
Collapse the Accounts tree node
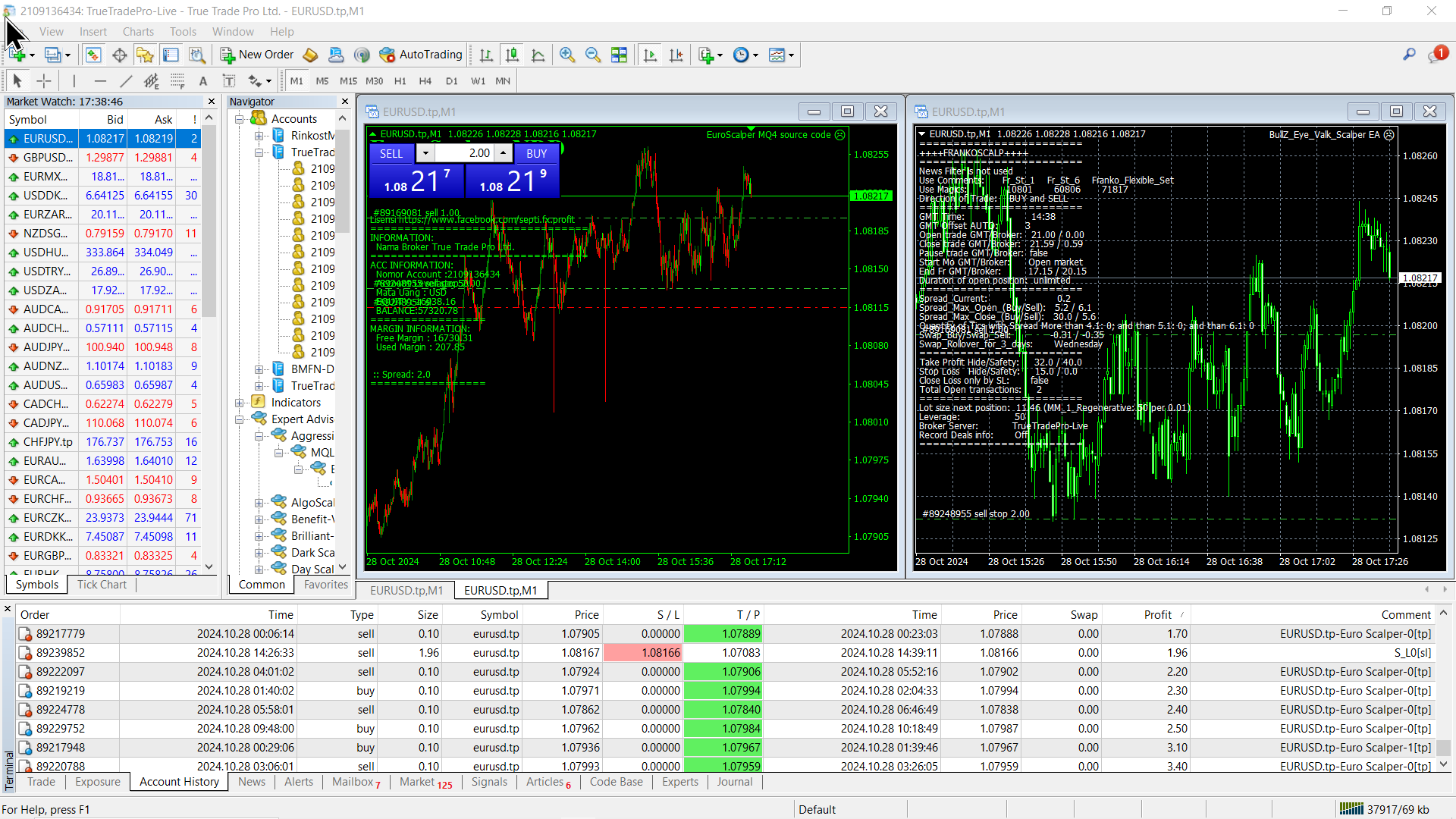click(240, 119)
